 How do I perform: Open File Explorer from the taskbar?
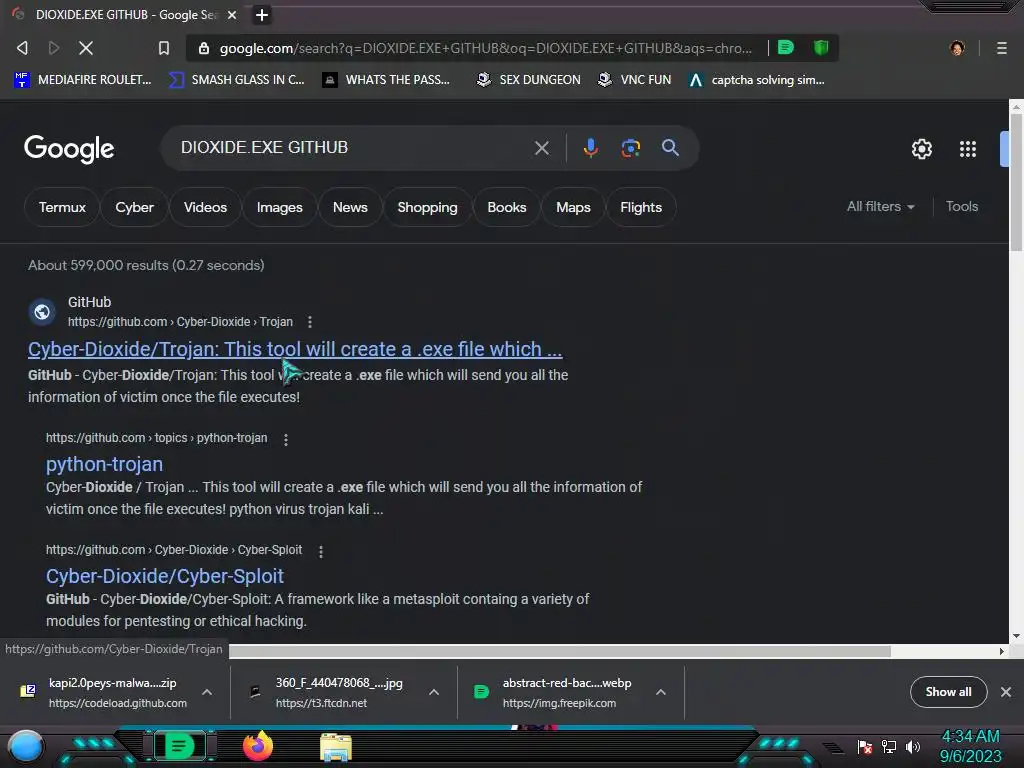click(x=336, y=747)
